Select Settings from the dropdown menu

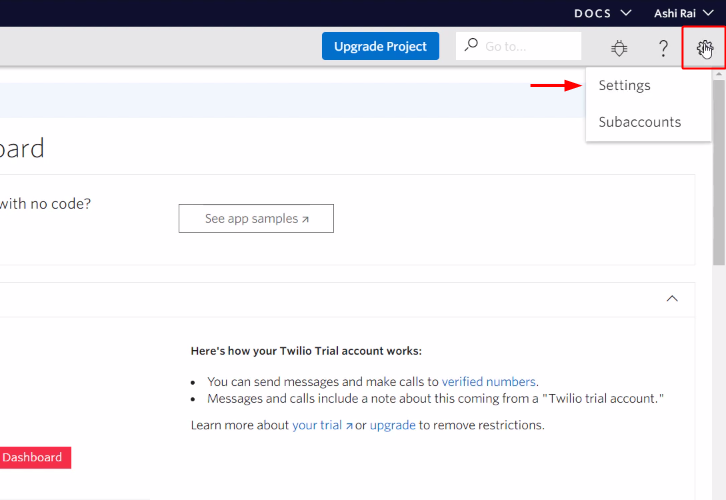(624, 85)
